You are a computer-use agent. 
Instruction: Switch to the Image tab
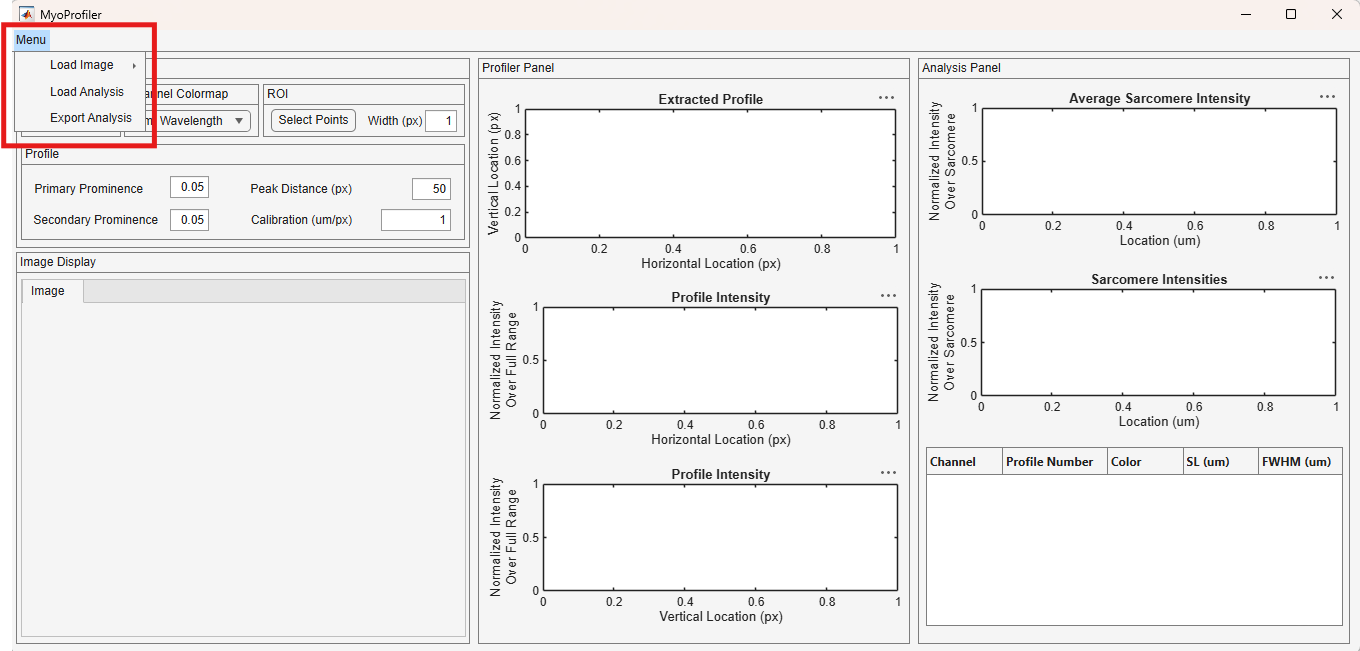[x=48, y=291]
